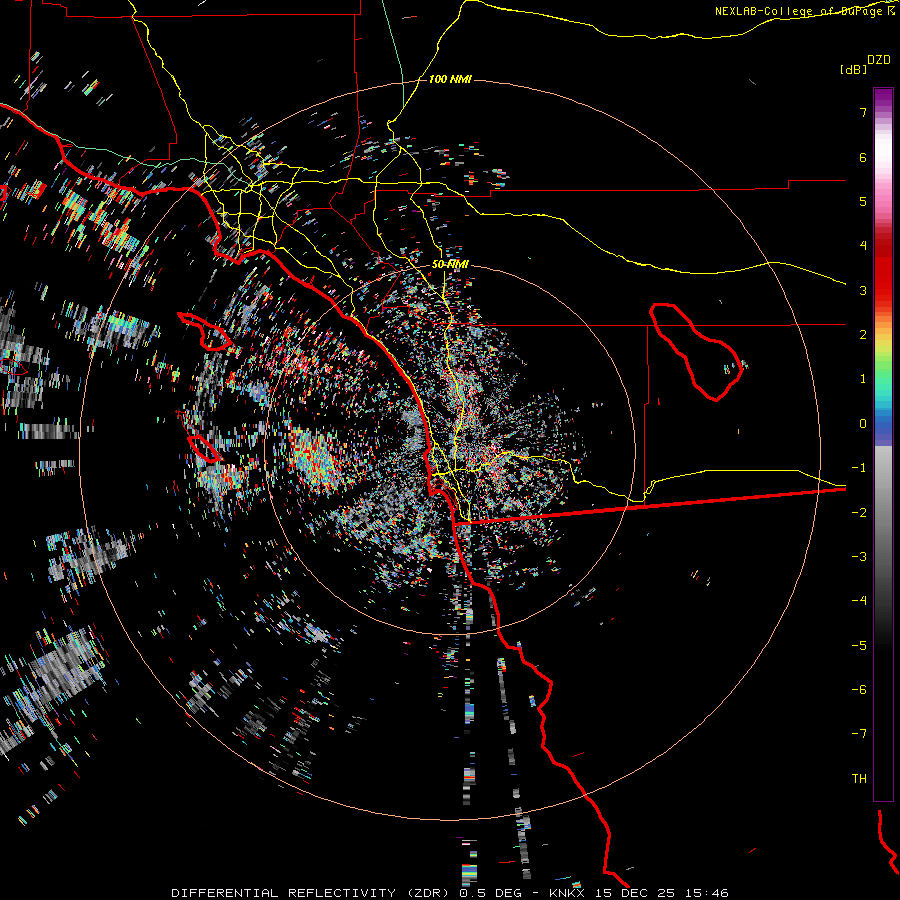
Task: Click the KNKX radar site identifier
Action: [x=567, y=893]
